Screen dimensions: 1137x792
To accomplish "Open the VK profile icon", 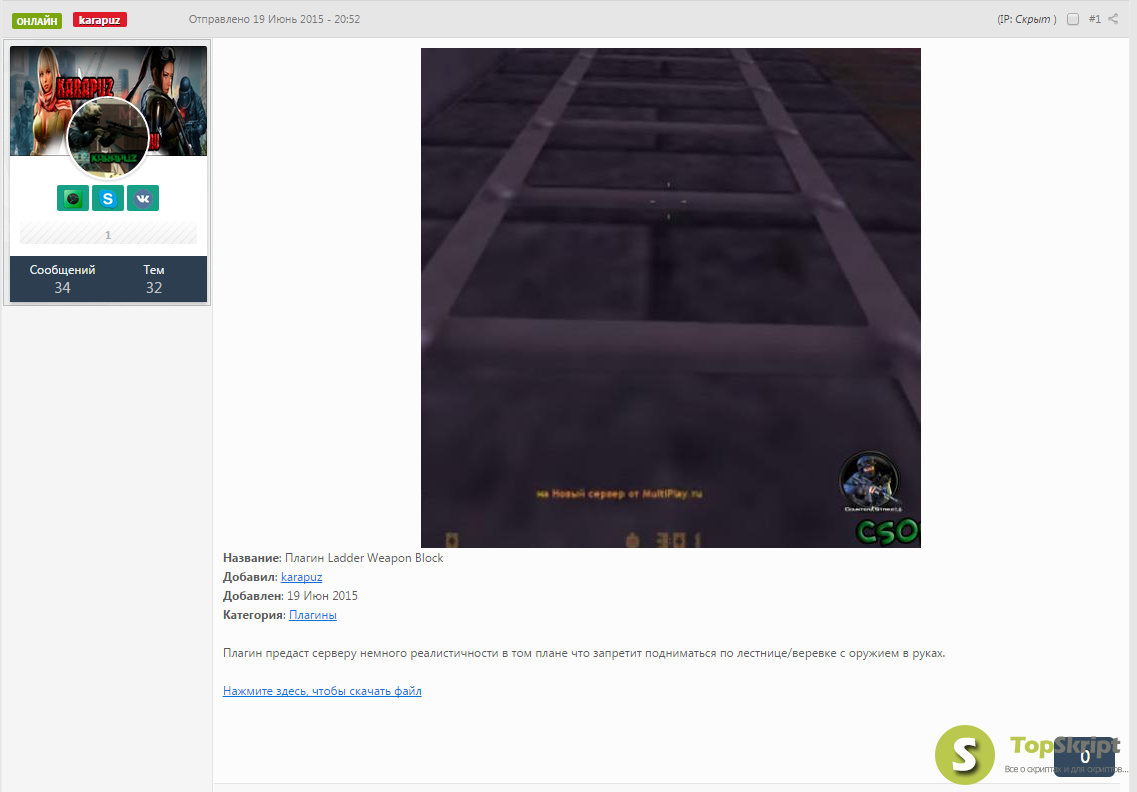I will [143, 198].
